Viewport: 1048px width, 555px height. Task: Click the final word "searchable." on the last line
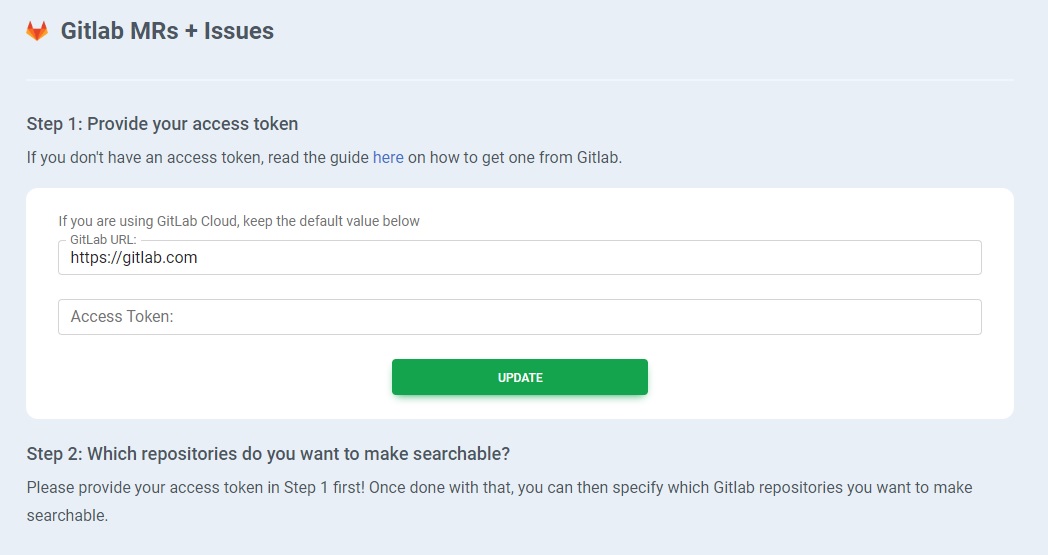[67, 516]
